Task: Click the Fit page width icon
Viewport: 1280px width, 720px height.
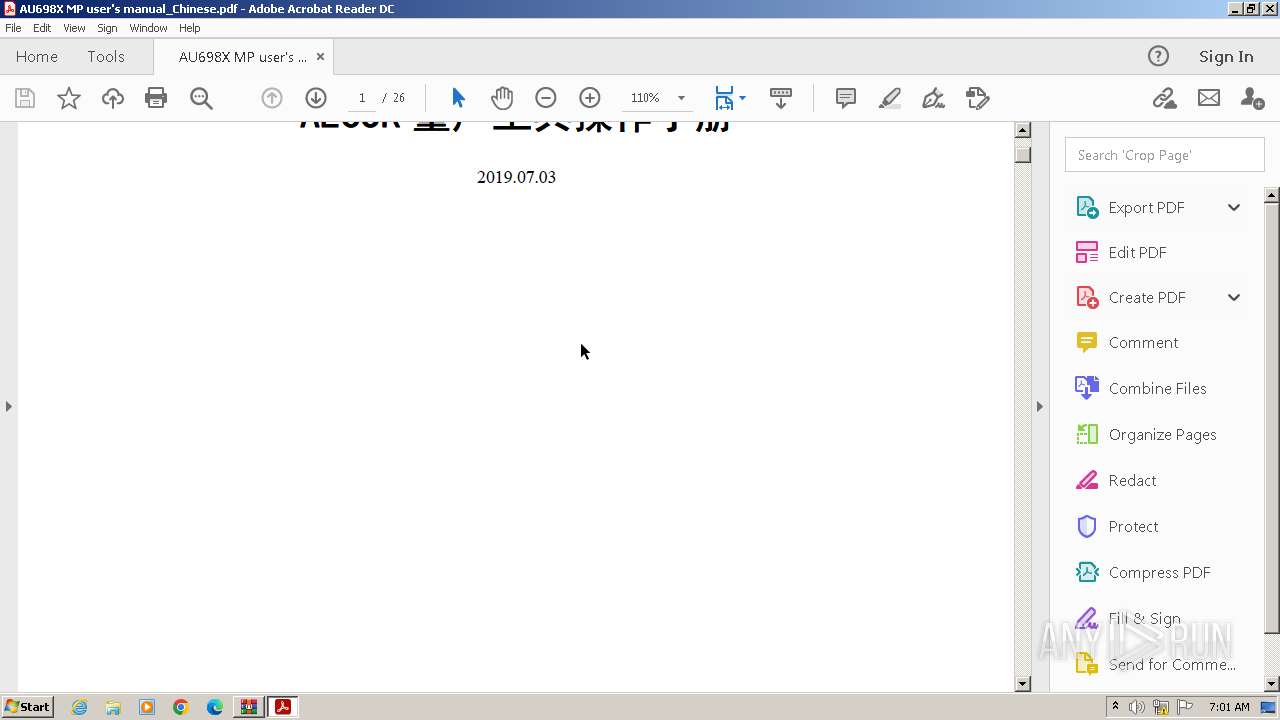Action: coord(724,98)
